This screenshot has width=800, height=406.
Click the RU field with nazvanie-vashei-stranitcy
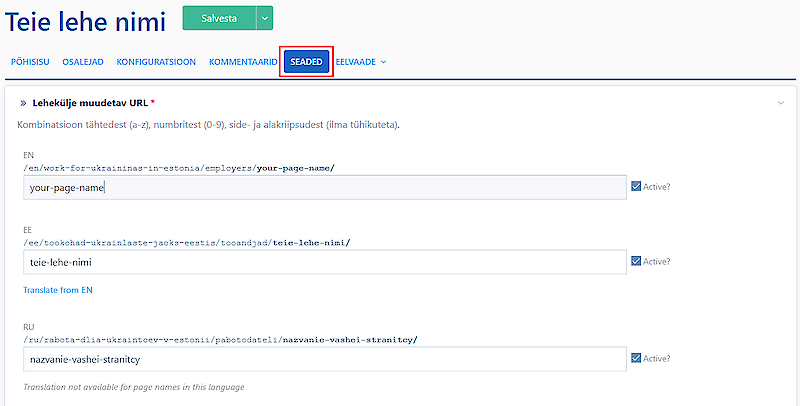(x=324, y=358)
